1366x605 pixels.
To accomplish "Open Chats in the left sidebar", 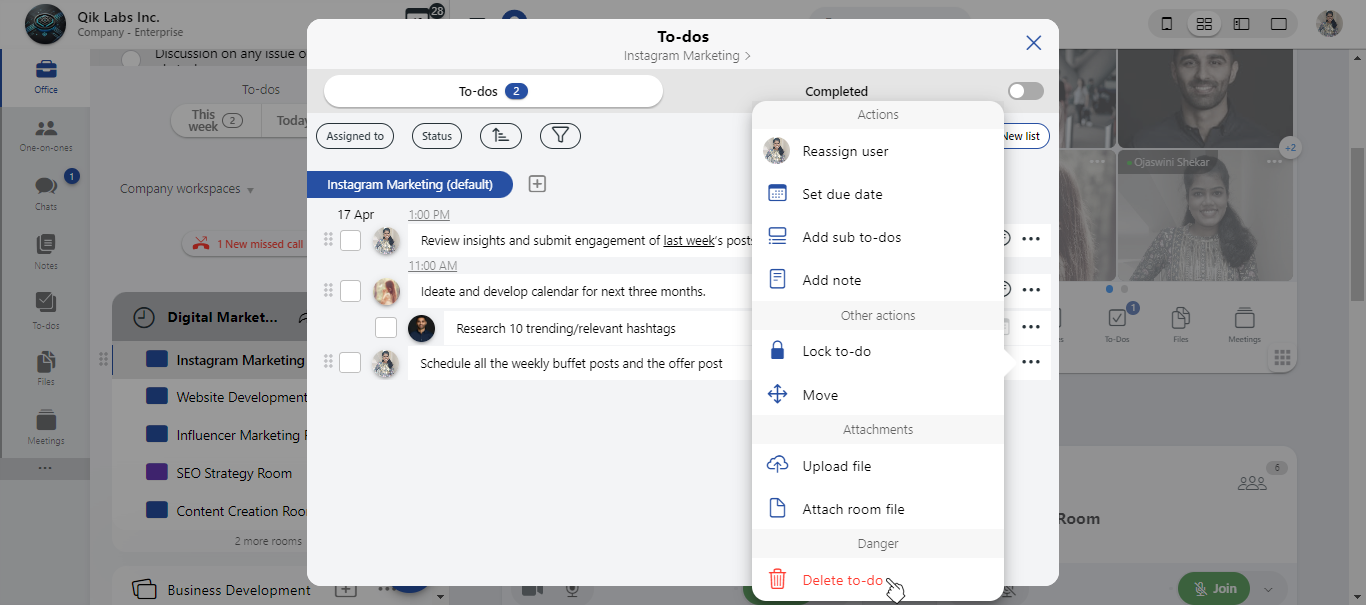I will [46, 192].
